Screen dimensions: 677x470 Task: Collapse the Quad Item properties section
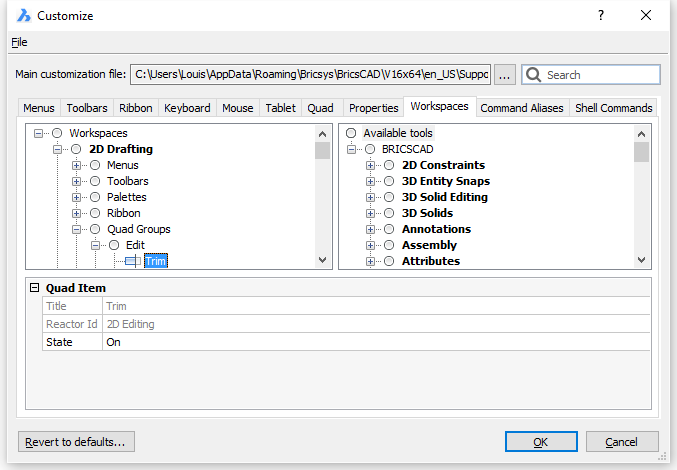35,288
